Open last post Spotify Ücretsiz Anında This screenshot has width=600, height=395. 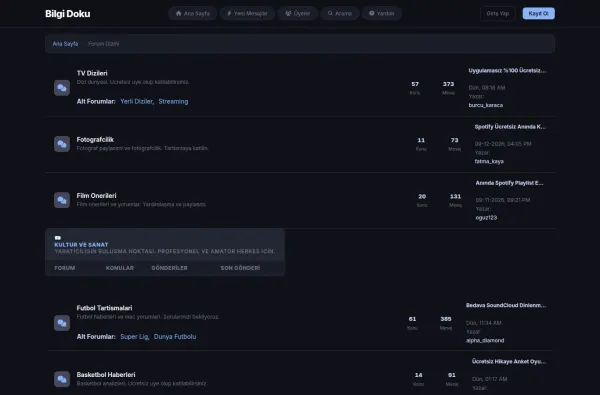tap(510, 127)
